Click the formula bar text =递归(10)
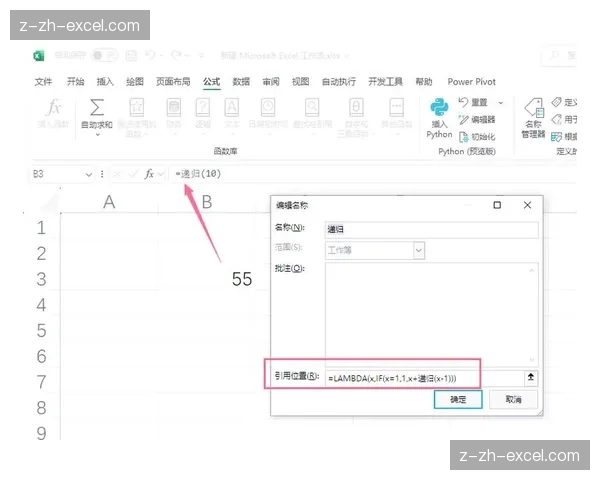Viewport: 600px width, 480px height. (x=198, y=174)
